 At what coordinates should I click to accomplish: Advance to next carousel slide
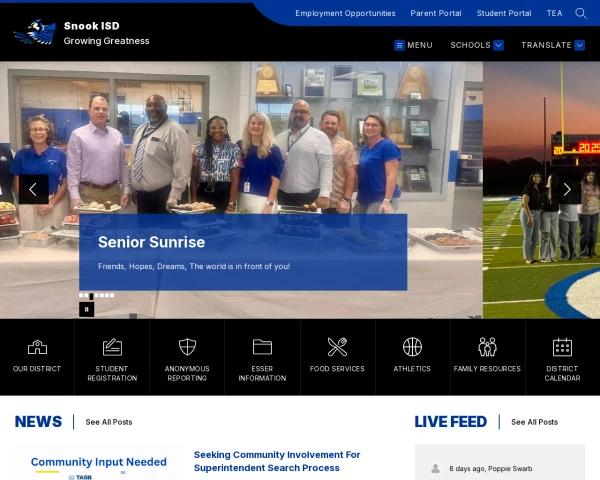[x=567, y=189]
